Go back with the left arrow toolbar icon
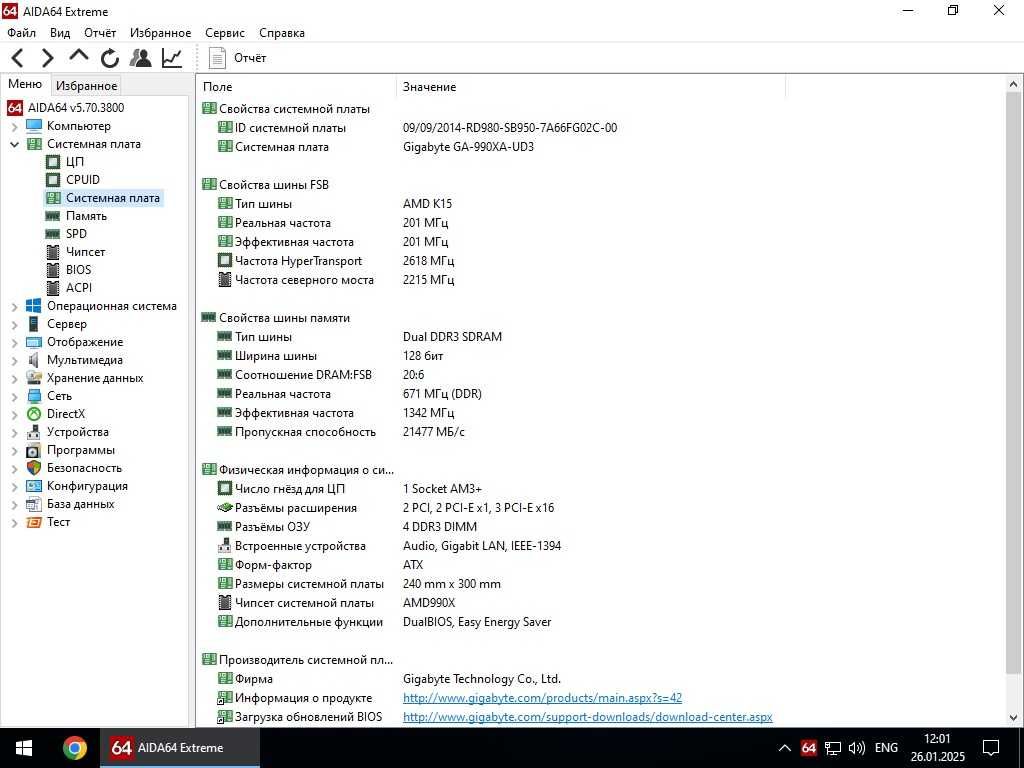 [18, 58]
